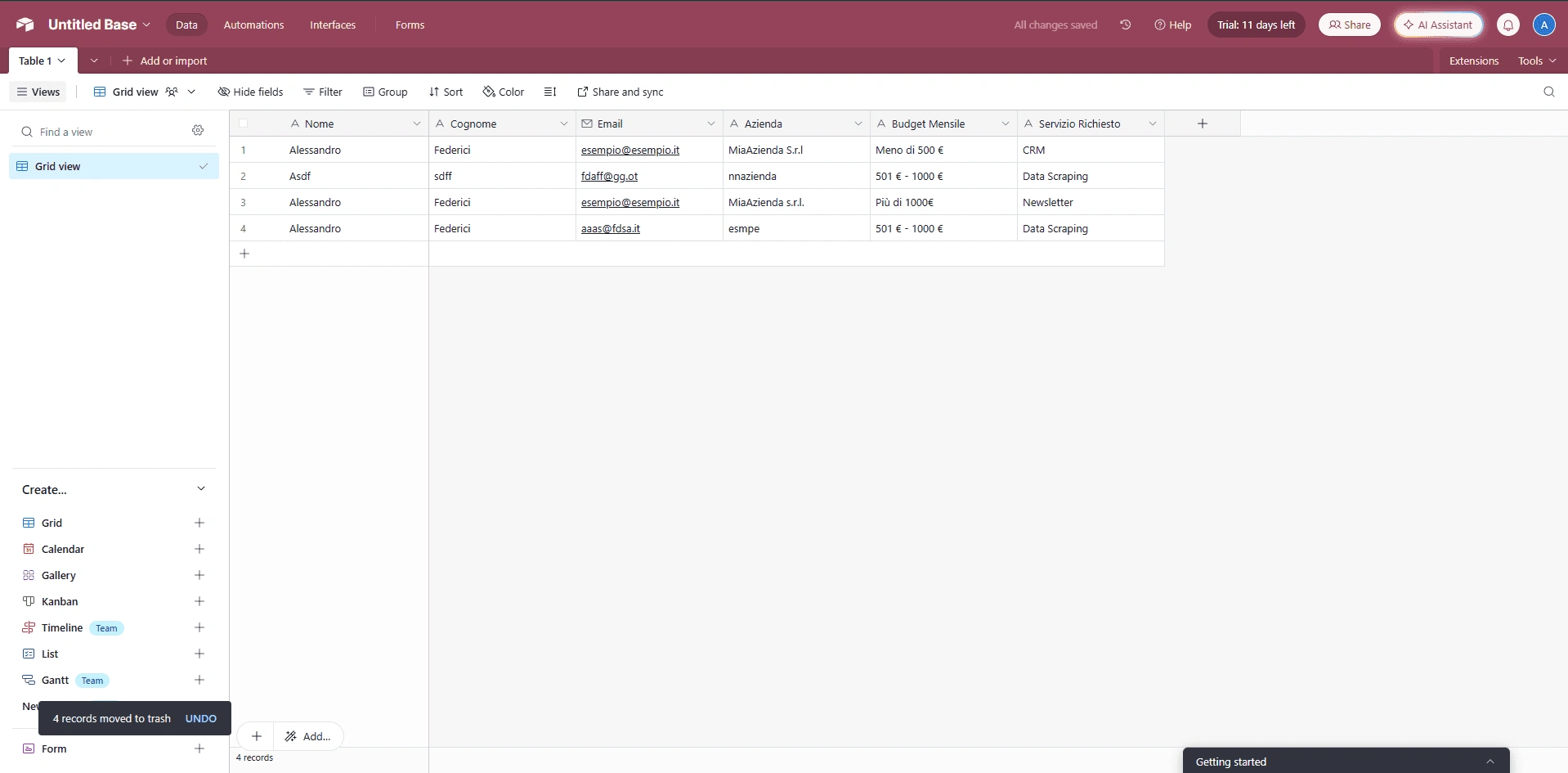Click UNDO in trash notification

click(x=201, y=718)
